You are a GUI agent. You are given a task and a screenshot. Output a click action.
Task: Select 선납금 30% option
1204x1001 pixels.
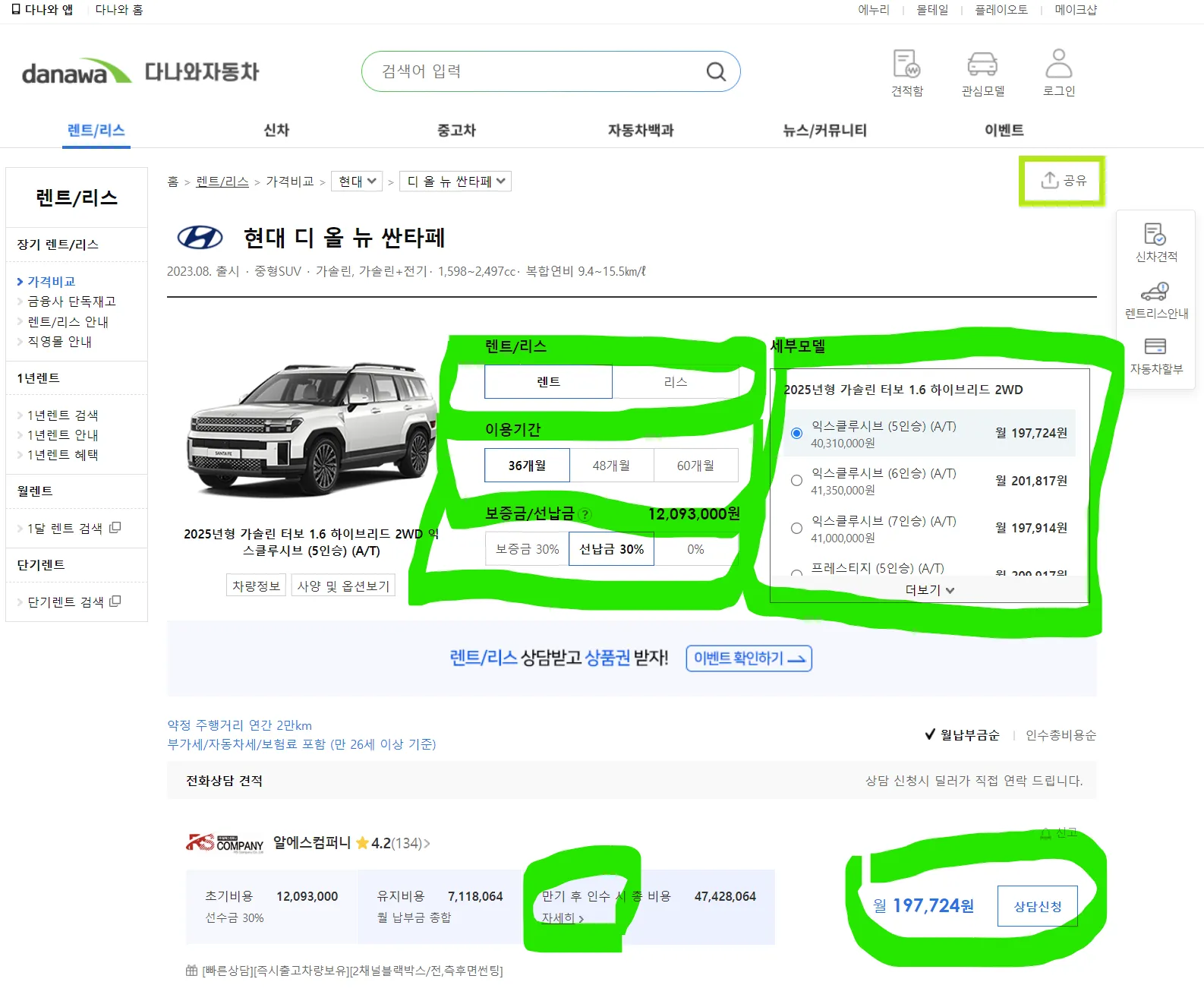click(611, 549)
